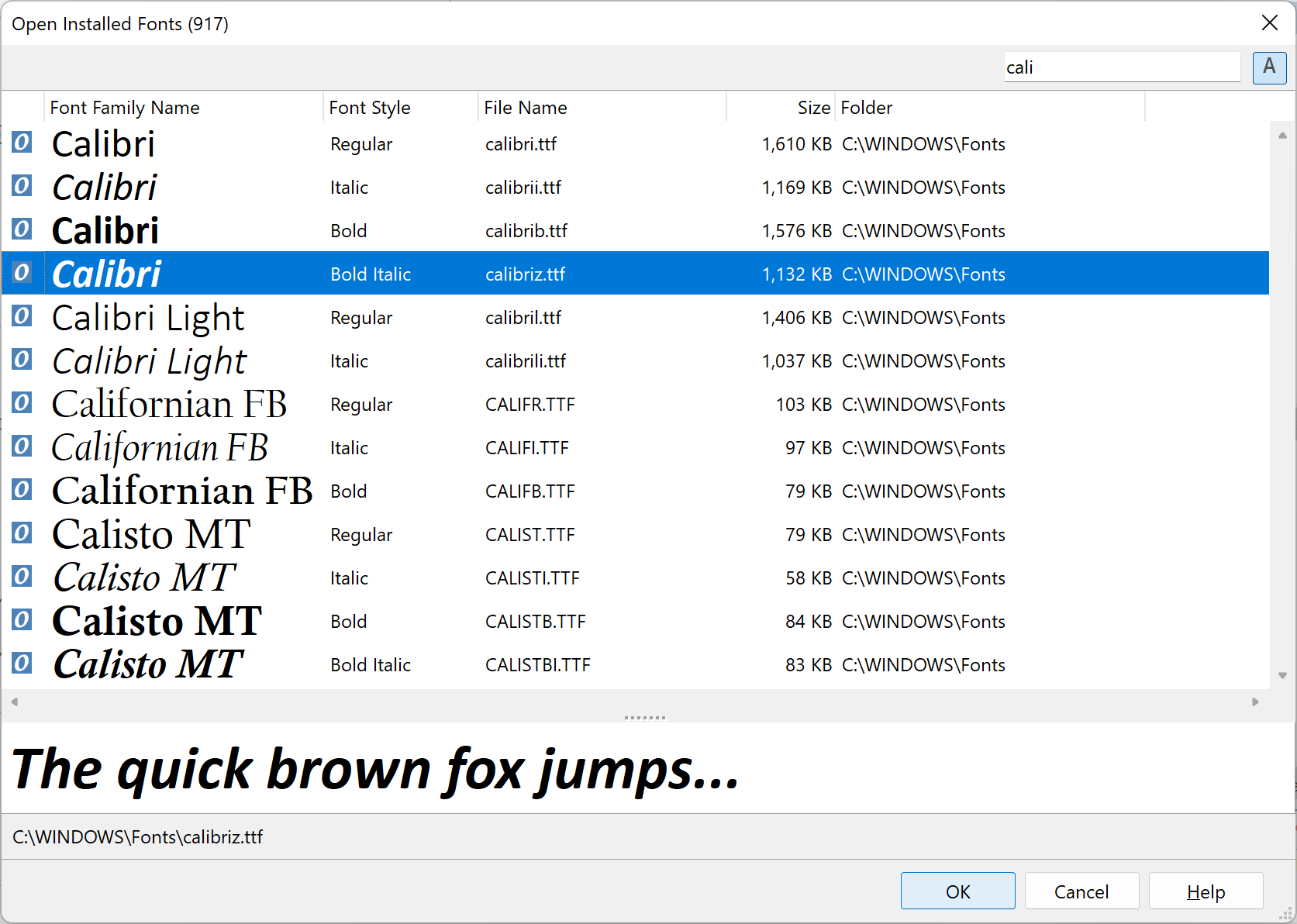This screenshot has height=924, width=1297.
Task: Sort by the Size column header
Action: point(780,108)
